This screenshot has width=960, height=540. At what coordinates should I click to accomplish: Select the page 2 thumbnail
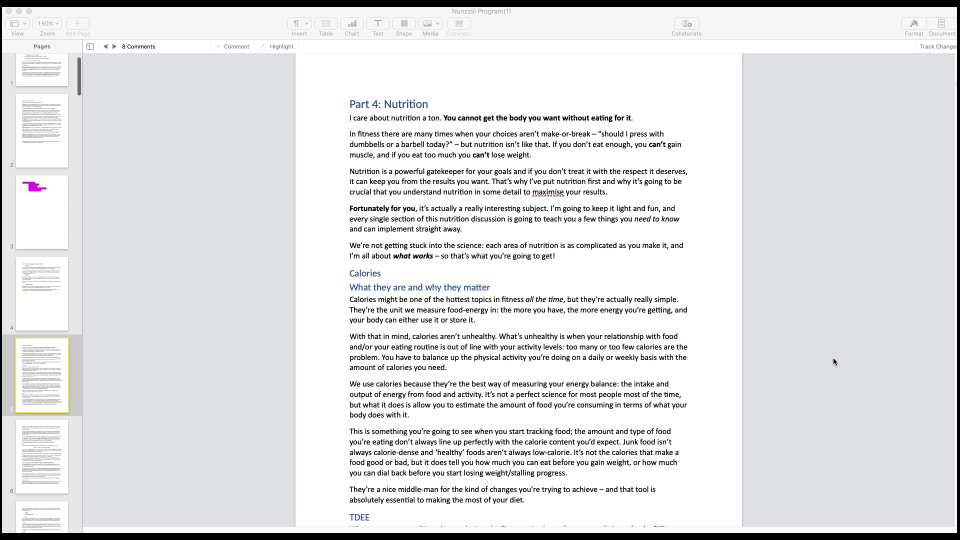click(x=42, y=131)
